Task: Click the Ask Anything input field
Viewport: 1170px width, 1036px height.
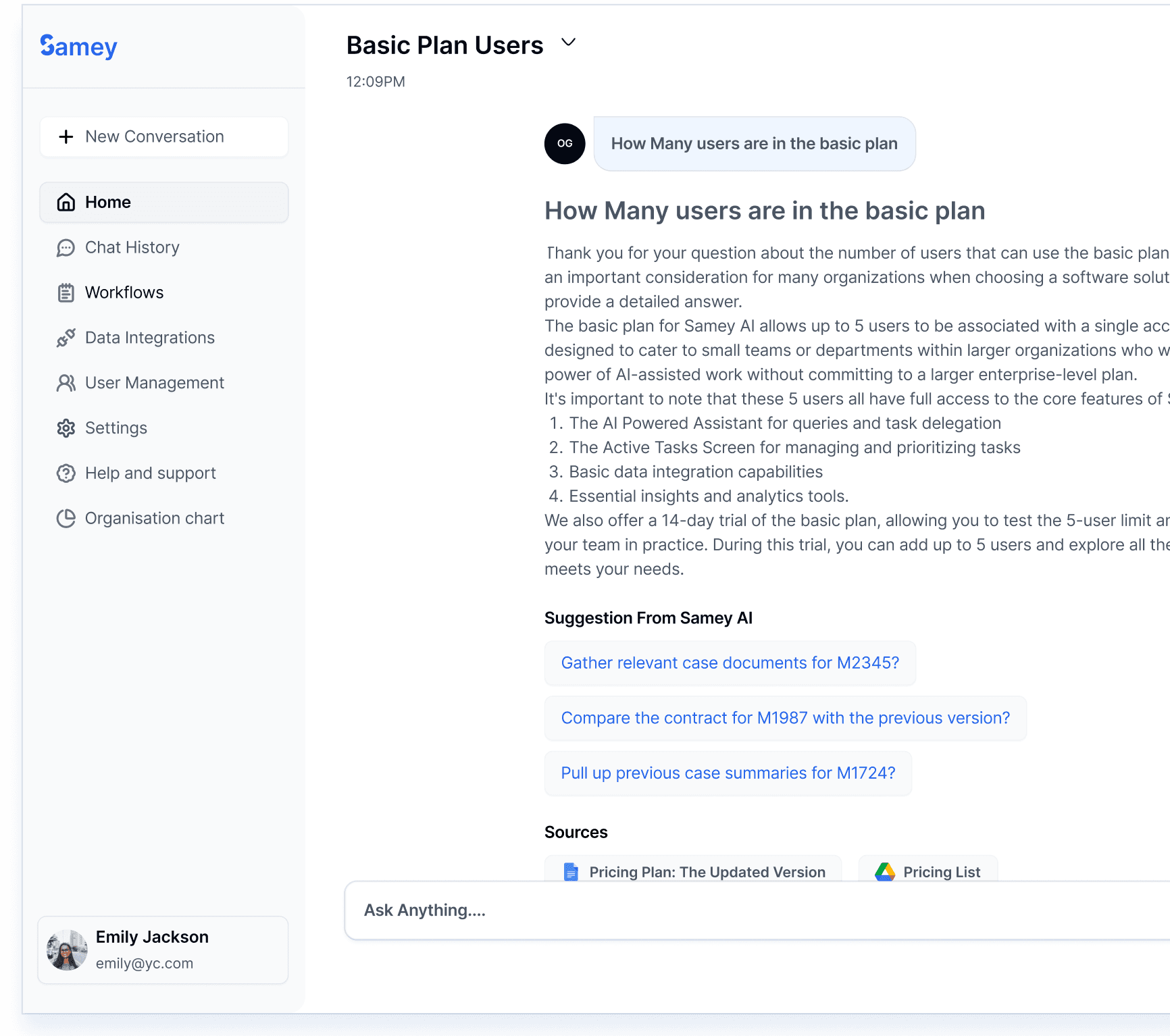Action: tap(757, 910)
